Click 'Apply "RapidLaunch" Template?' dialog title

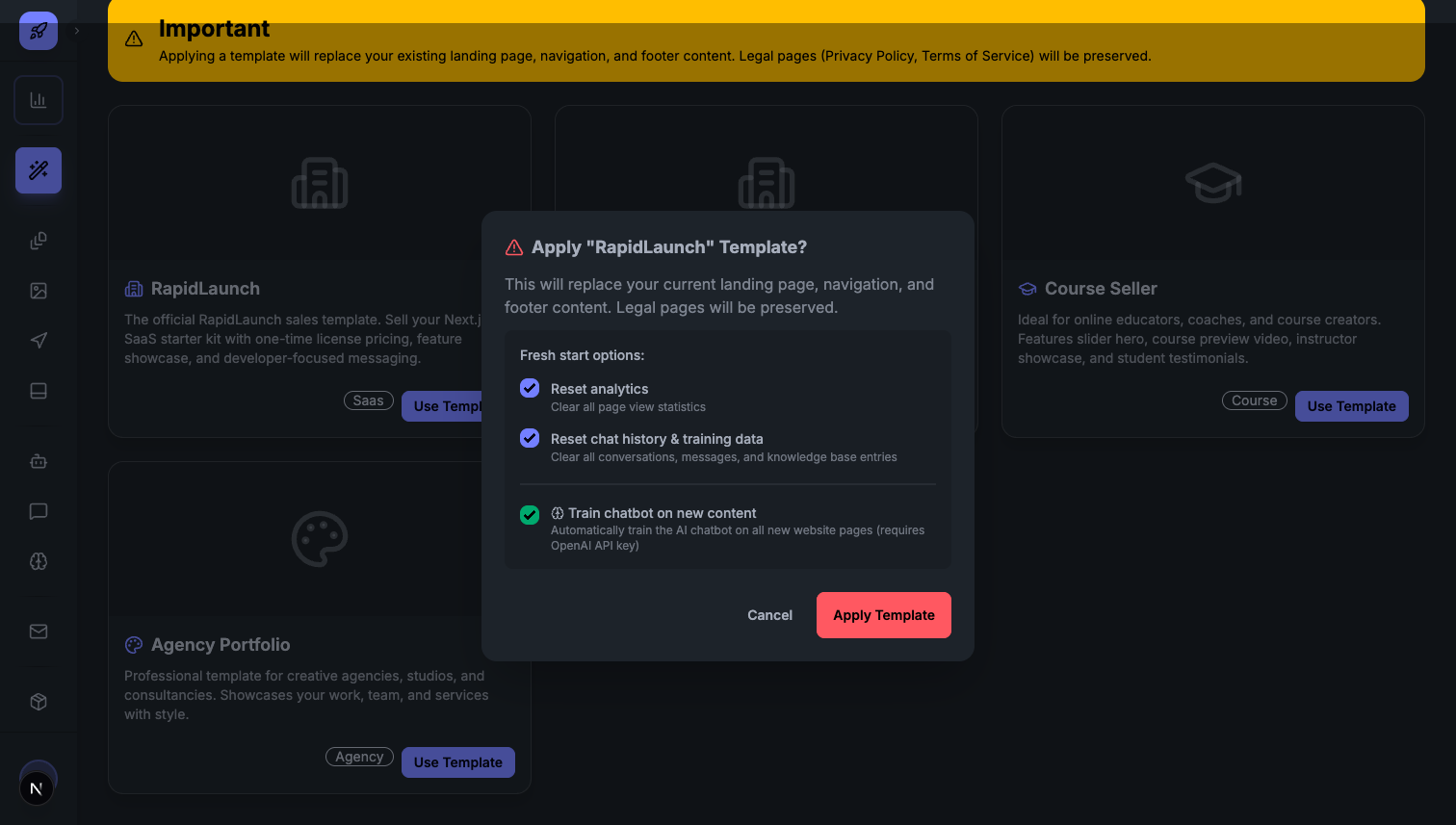click(x=669, y=247)
